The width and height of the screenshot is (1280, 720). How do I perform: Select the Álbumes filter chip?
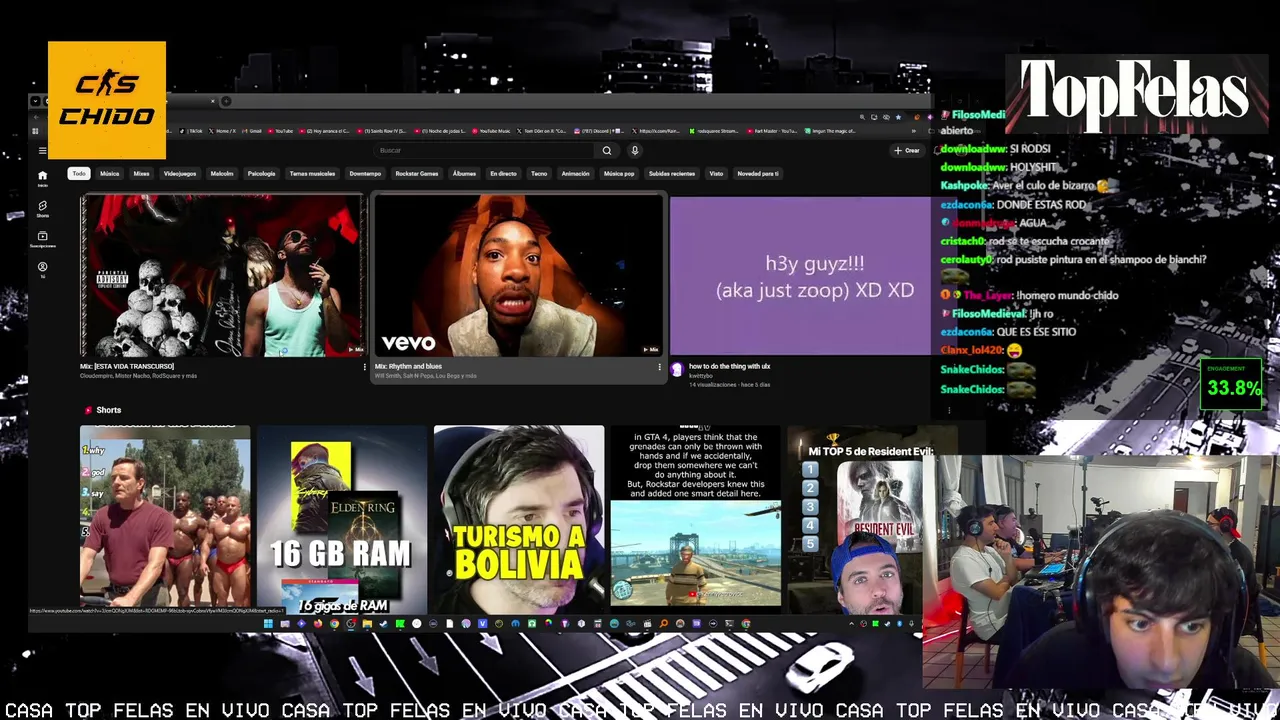(x=464, y=173)
